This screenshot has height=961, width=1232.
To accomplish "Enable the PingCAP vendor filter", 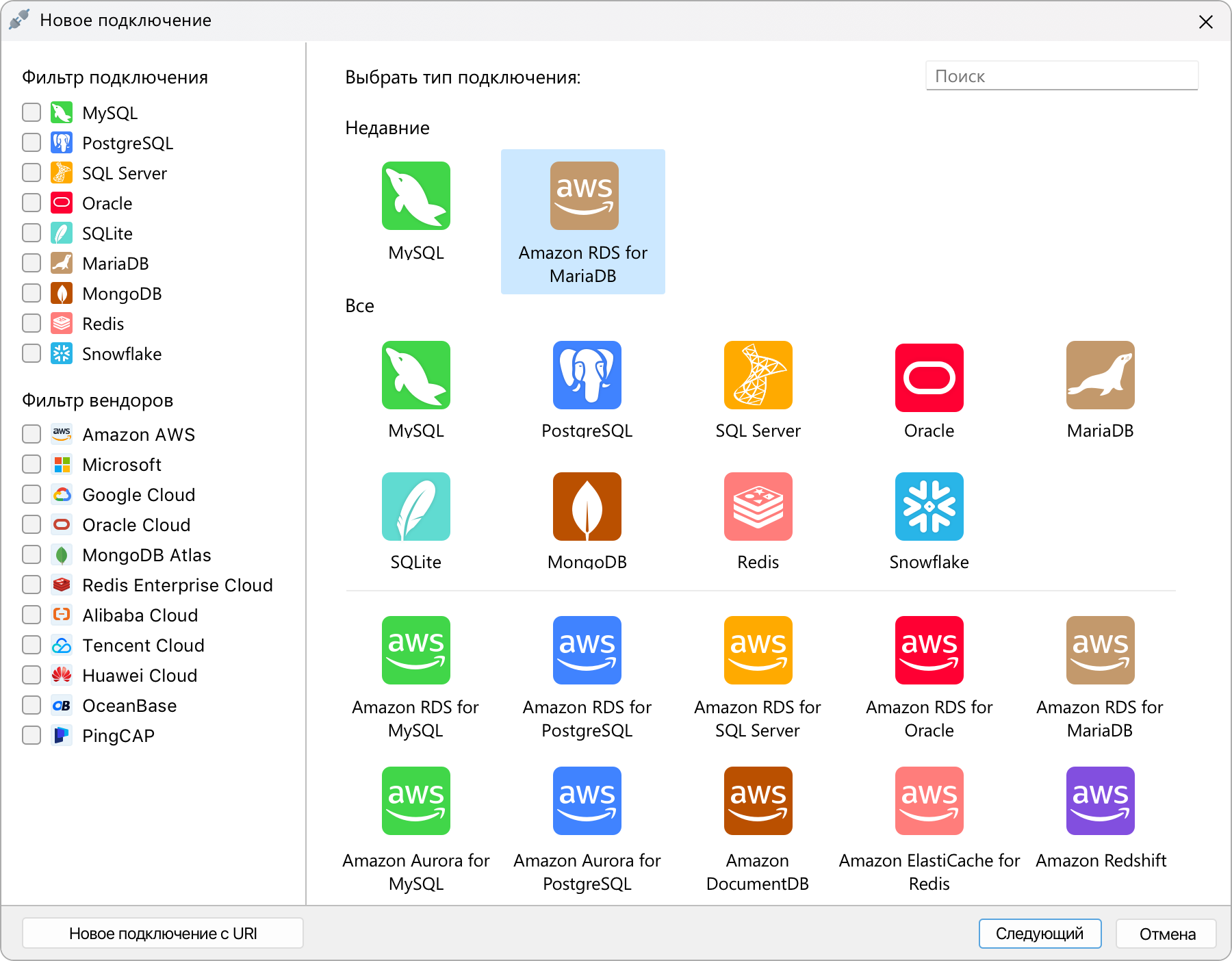I will (x=31, y=735).
